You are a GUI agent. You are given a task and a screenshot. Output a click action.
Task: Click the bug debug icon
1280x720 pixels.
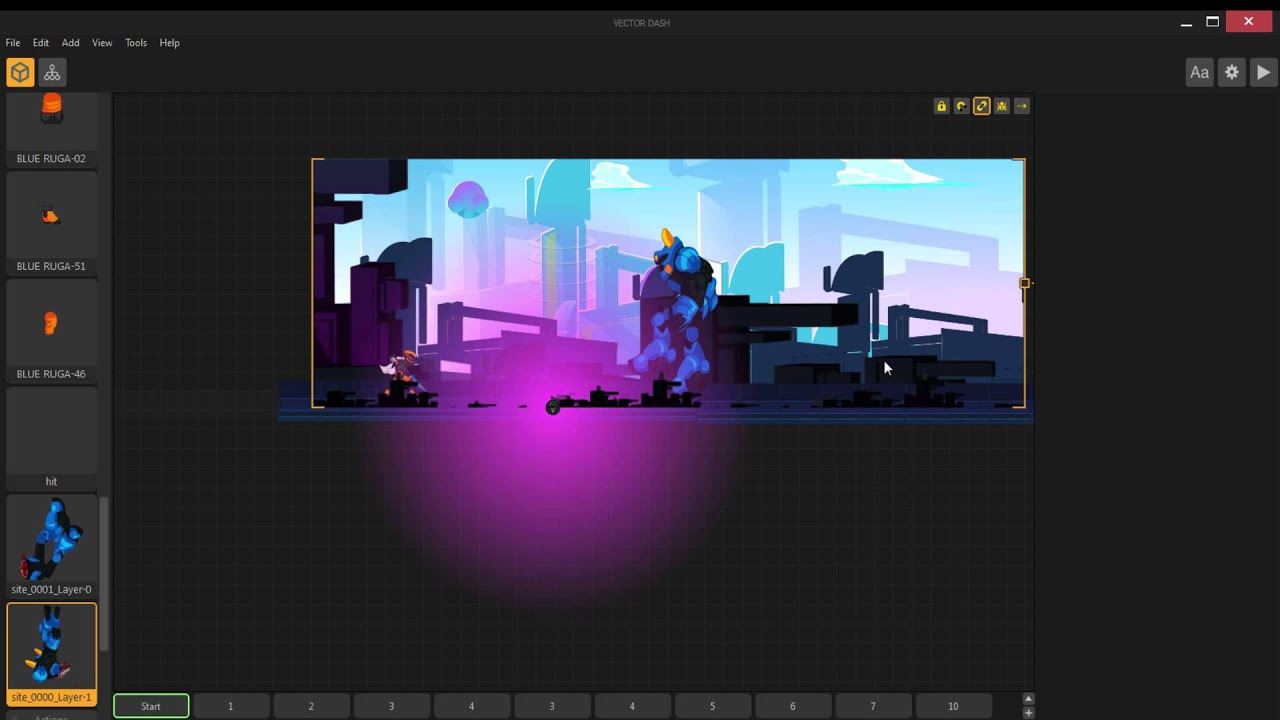click(1001, 106)
